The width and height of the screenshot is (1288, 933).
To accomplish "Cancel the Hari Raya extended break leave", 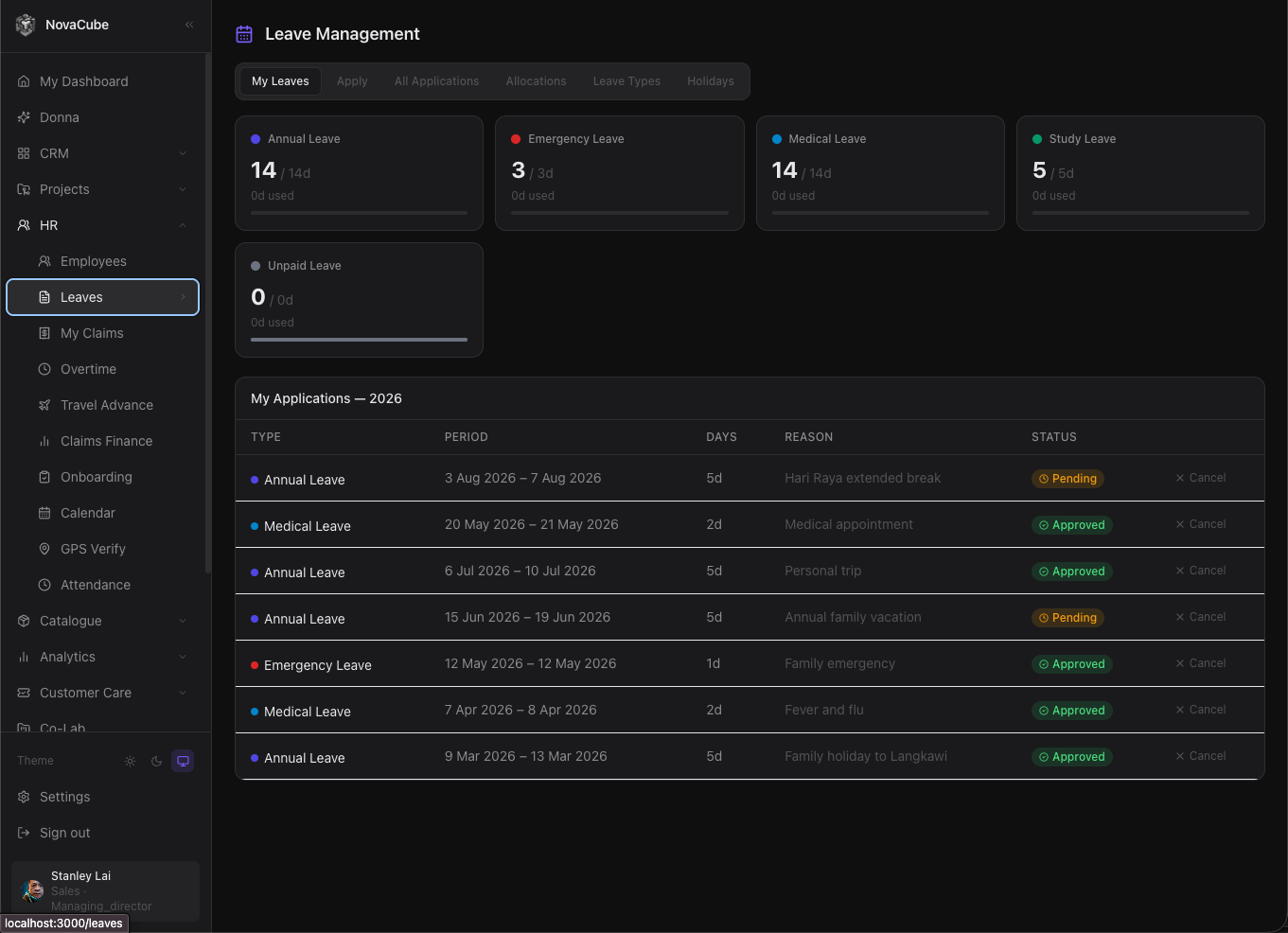I will click(x=1201, y=478).
